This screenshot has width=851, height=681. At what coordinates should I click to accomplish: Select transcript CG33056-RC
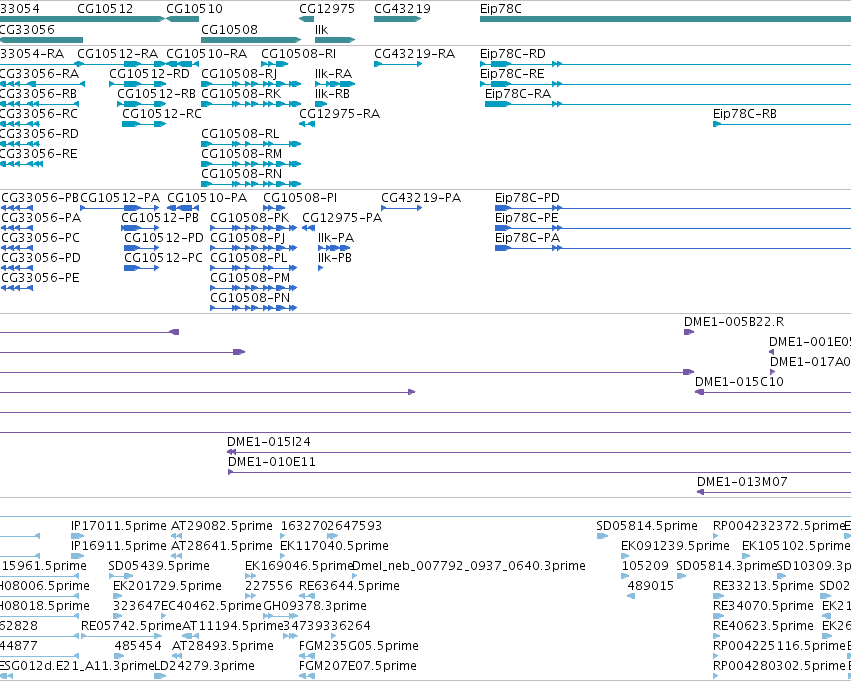39,114
